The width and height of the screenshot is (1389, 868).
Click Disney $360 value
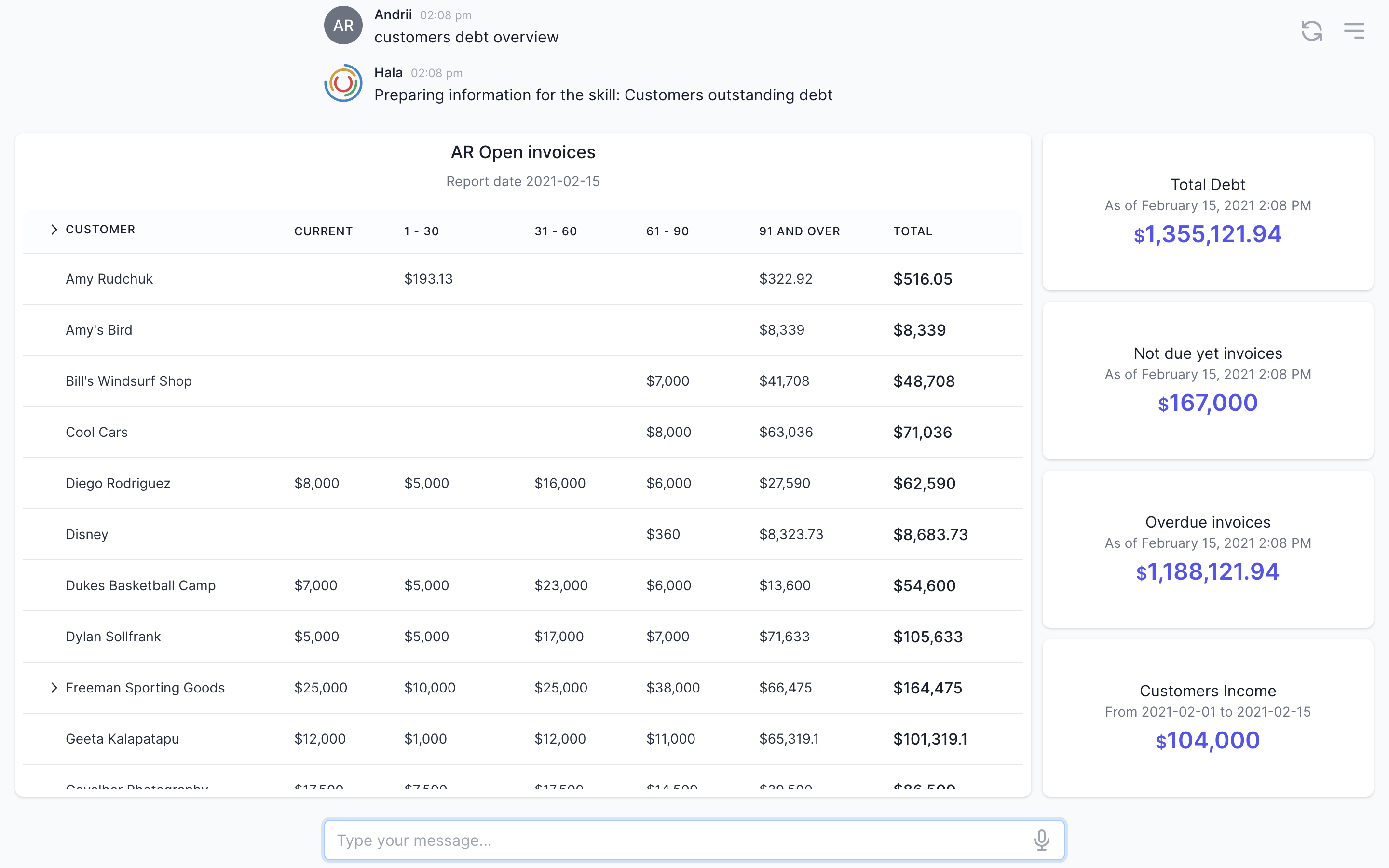tap(663, 534)
